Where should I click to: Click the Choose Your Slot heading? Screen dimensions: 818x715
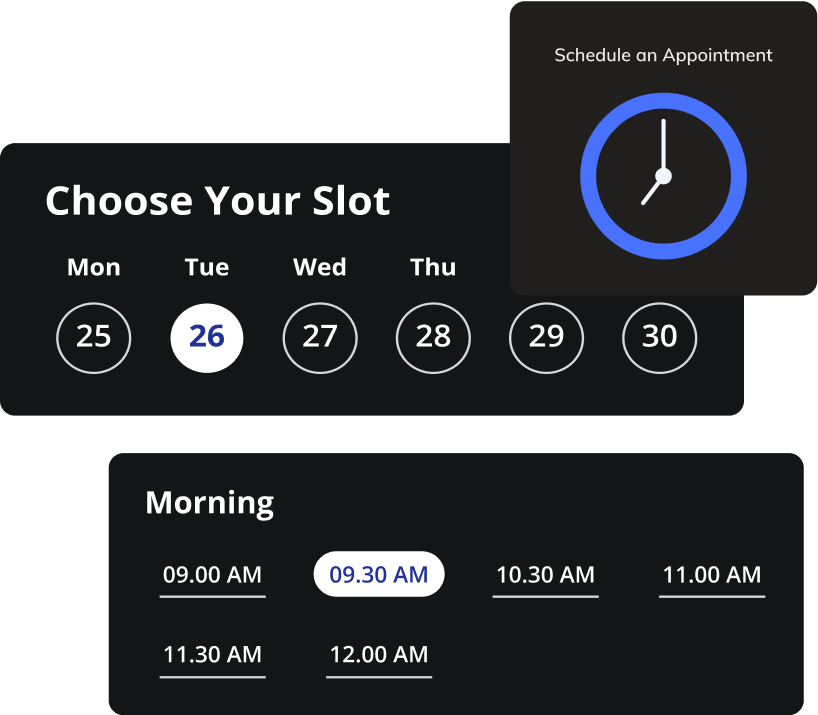pyautogui.click(x=217, y=201)
